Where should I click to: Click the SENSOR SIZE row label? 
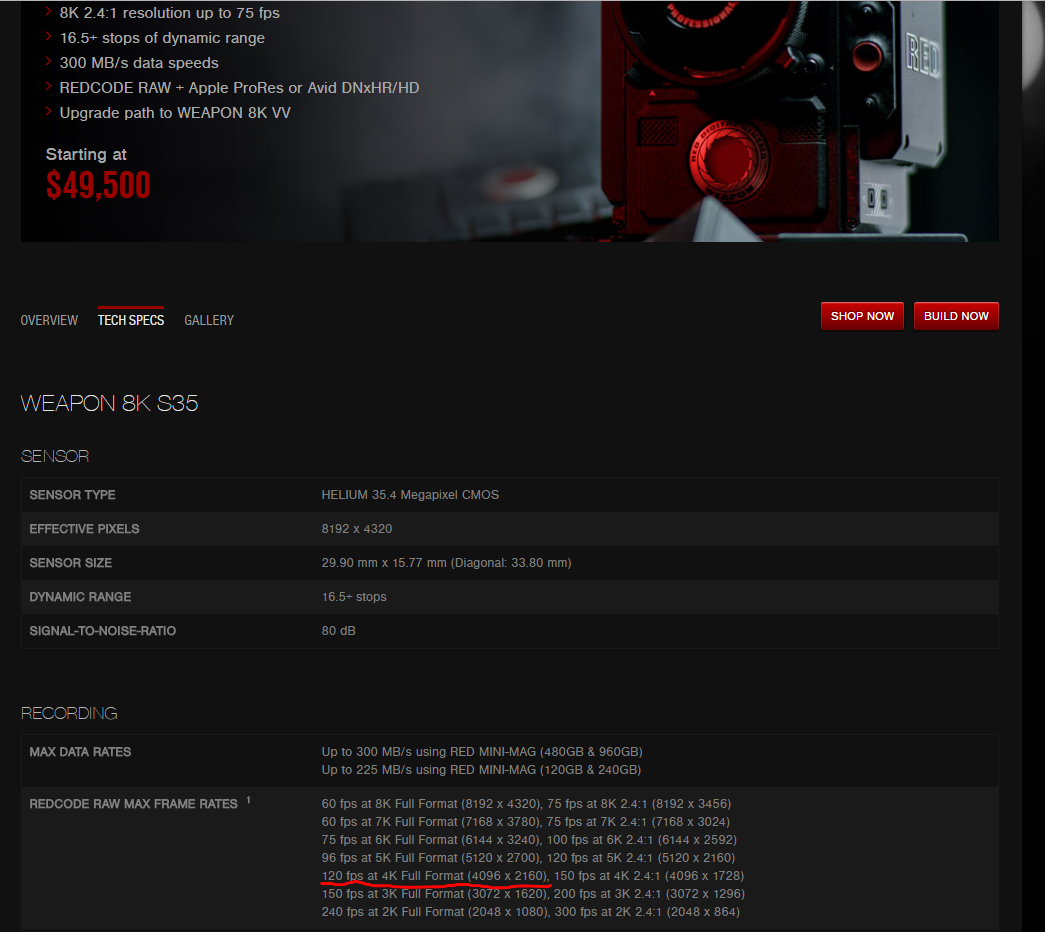tap(70, 563)
